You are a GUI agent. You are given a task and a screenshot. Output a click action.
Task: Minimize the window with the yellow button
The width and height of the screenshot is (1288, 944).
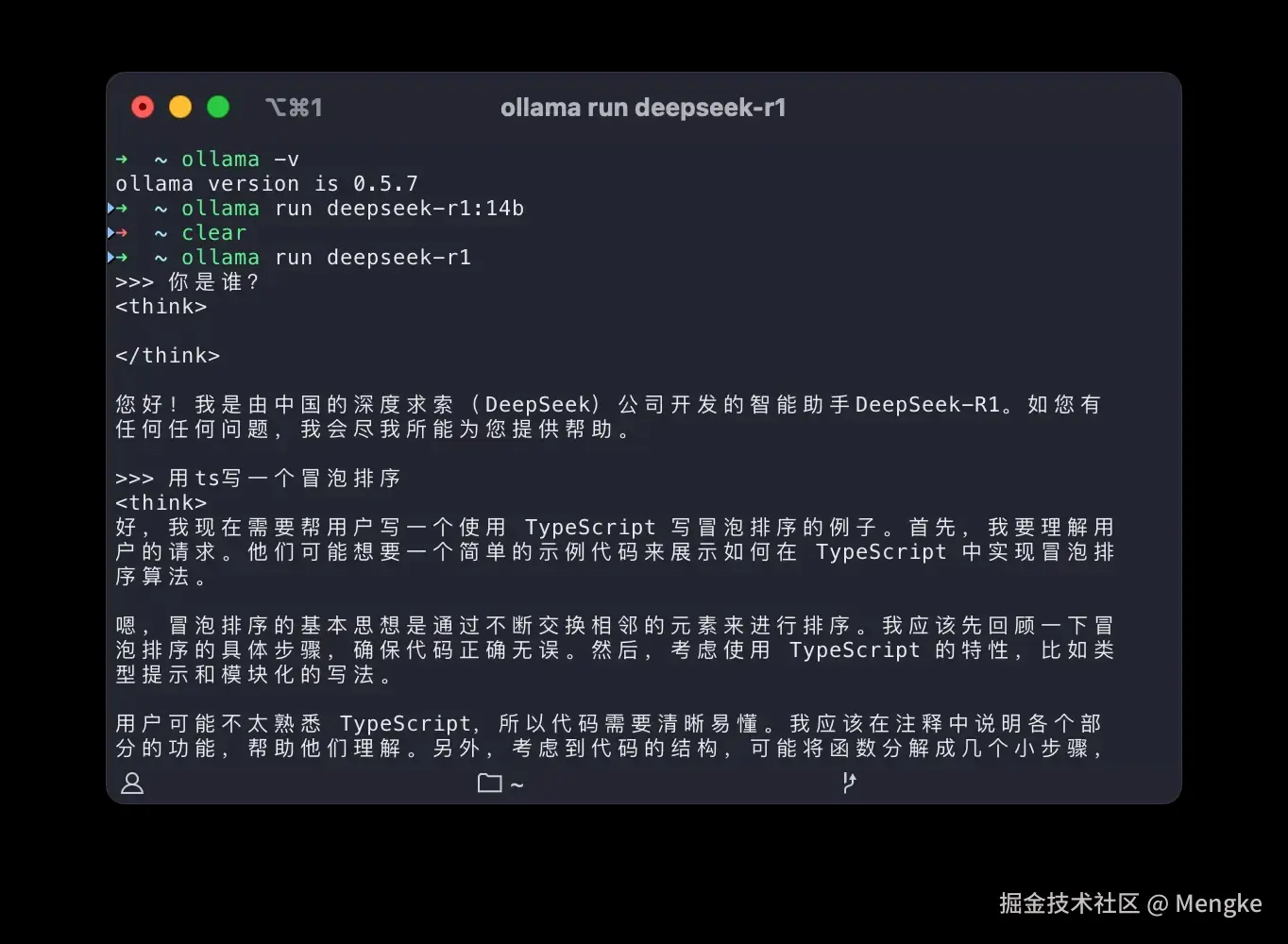coord(180,108)
